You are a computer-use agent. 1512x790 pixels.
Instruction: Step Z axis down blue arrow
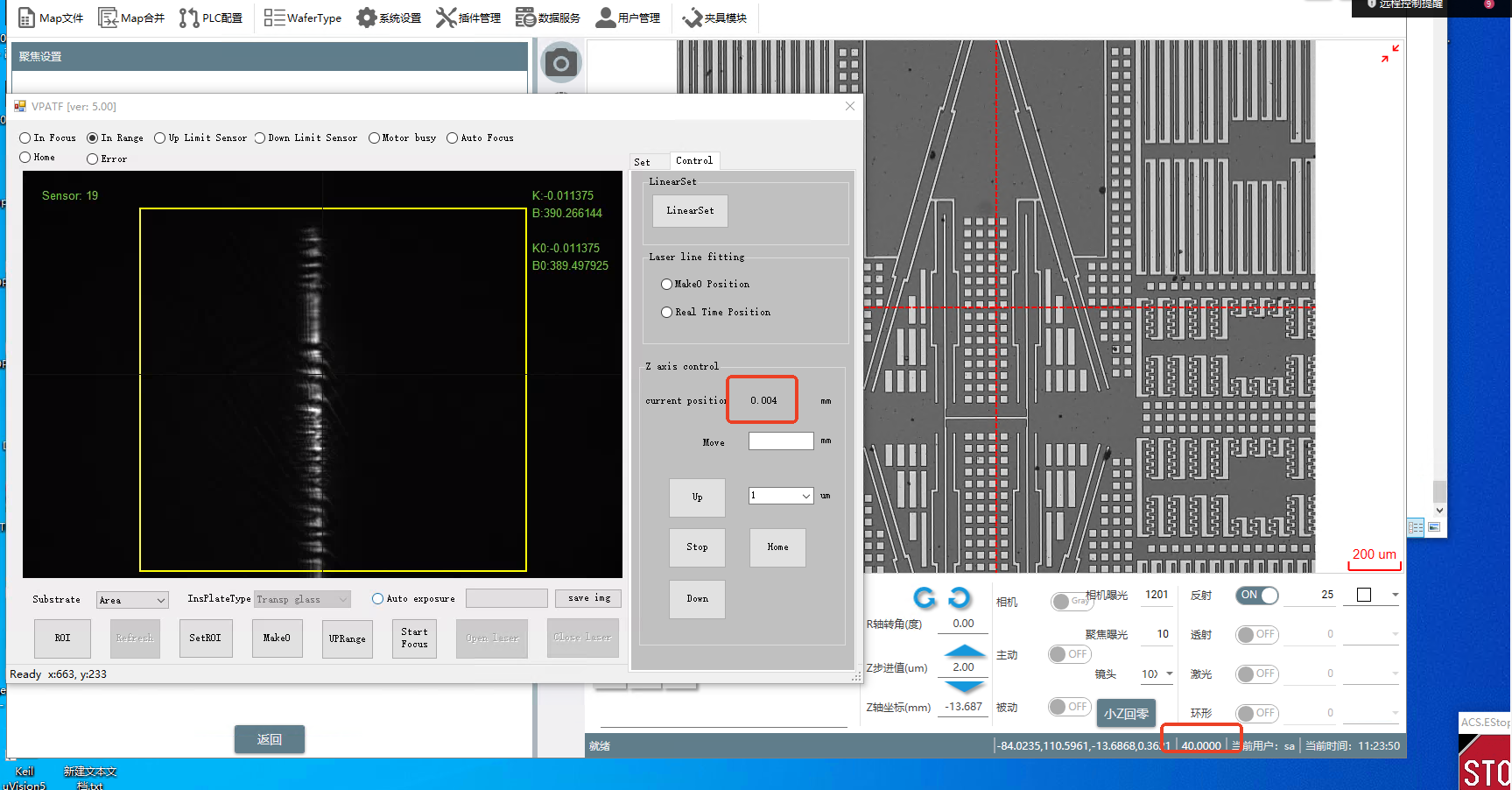coord(965,686)
